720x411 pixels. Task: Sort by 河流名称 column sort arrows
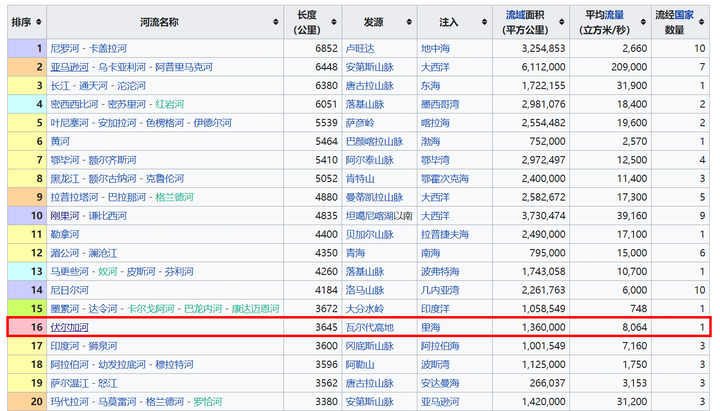tap(276, 22)
